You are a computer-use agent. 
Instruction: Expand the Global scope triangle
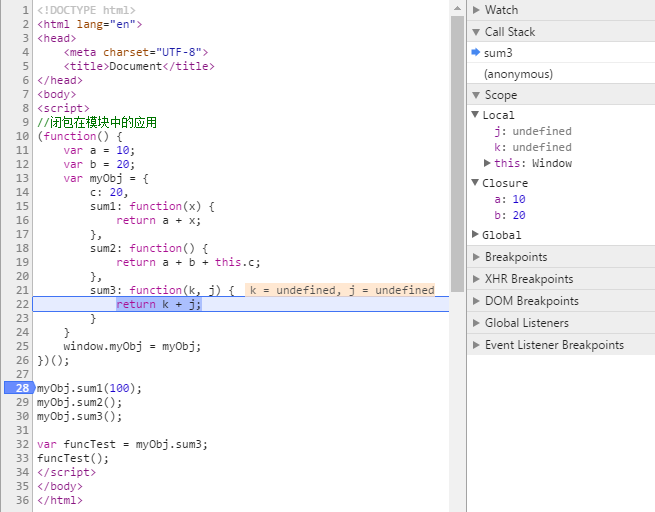[x=475, y=234]
